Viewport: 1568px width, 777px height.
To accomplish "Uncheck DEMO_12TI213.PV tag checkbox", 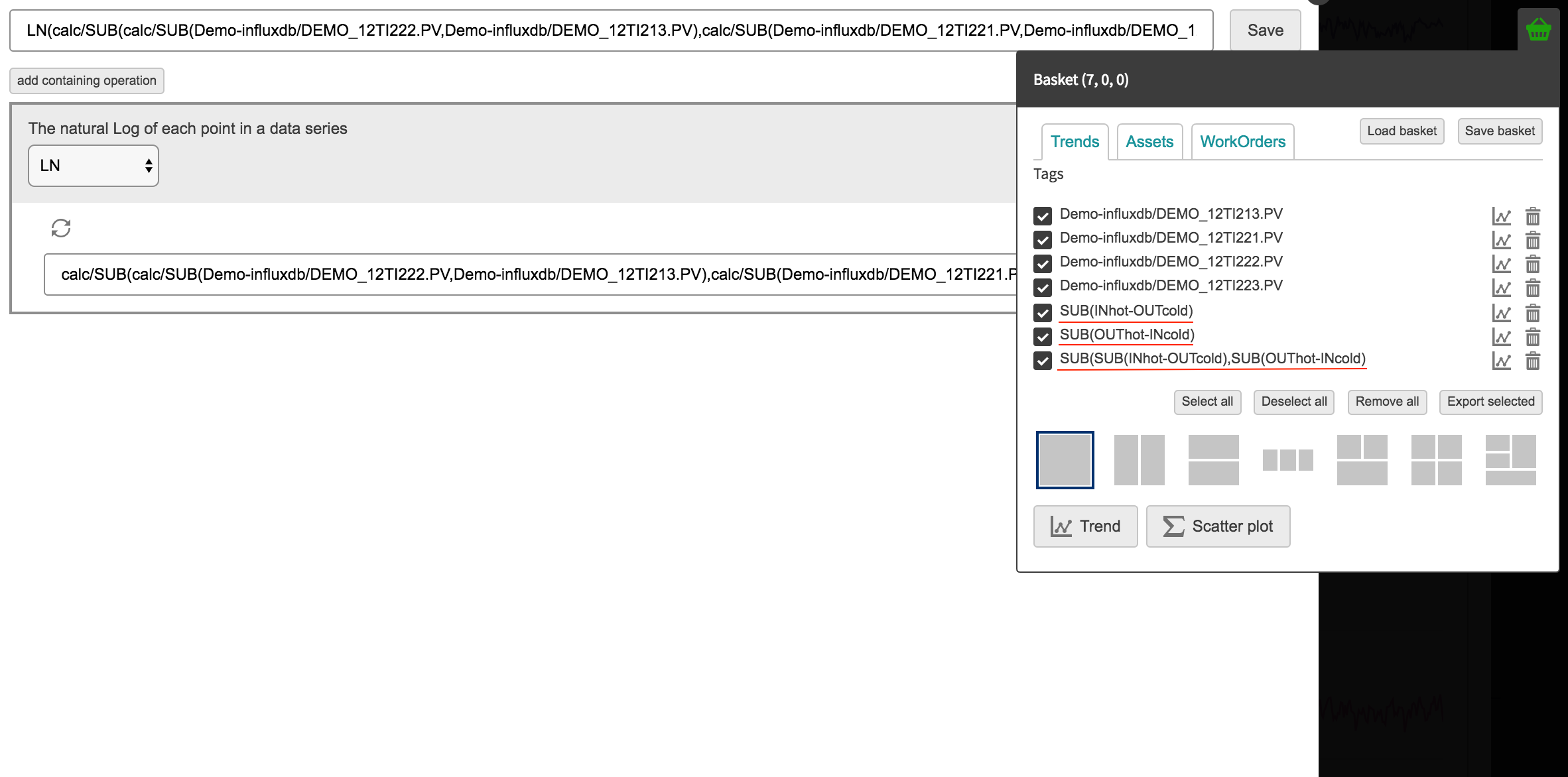I will [x=1043, y=216].
